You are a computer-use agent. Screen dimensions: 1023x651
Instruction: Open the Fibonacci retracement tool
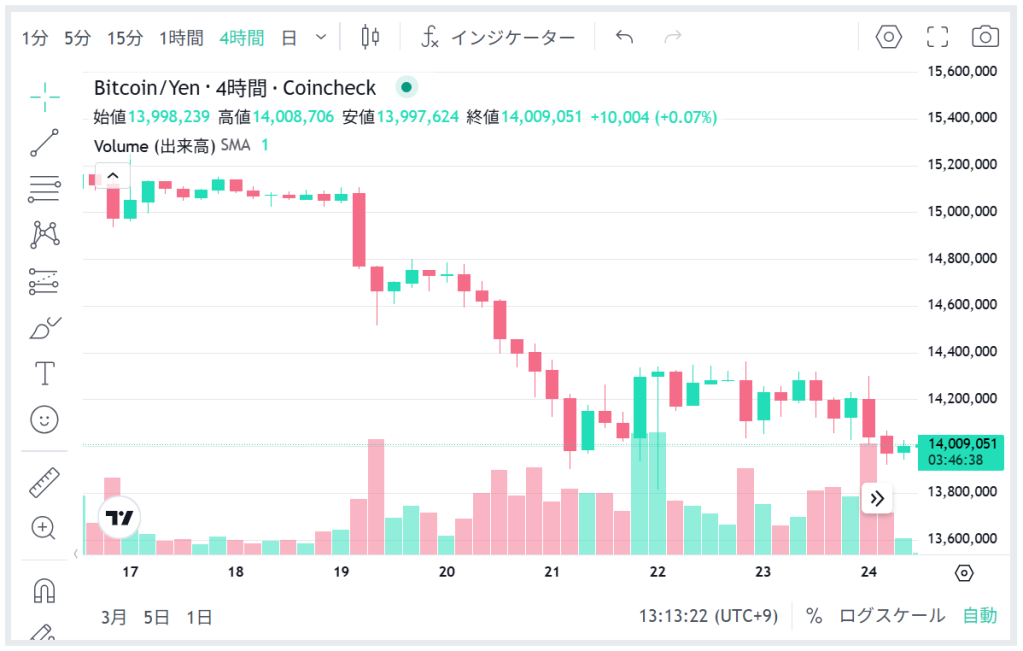coord(45,188)
